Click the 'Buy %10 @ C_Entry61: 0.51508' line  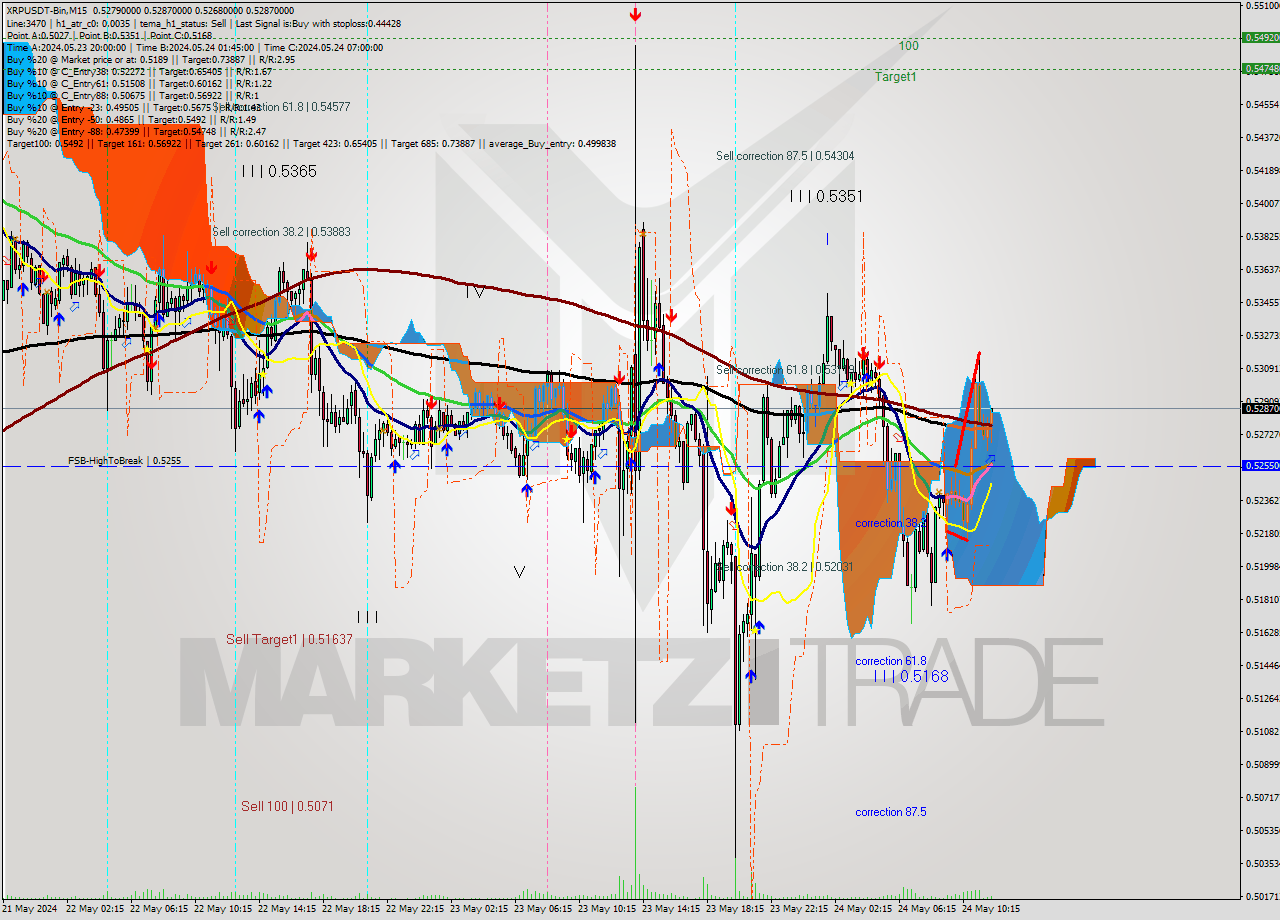click(139, 83)
